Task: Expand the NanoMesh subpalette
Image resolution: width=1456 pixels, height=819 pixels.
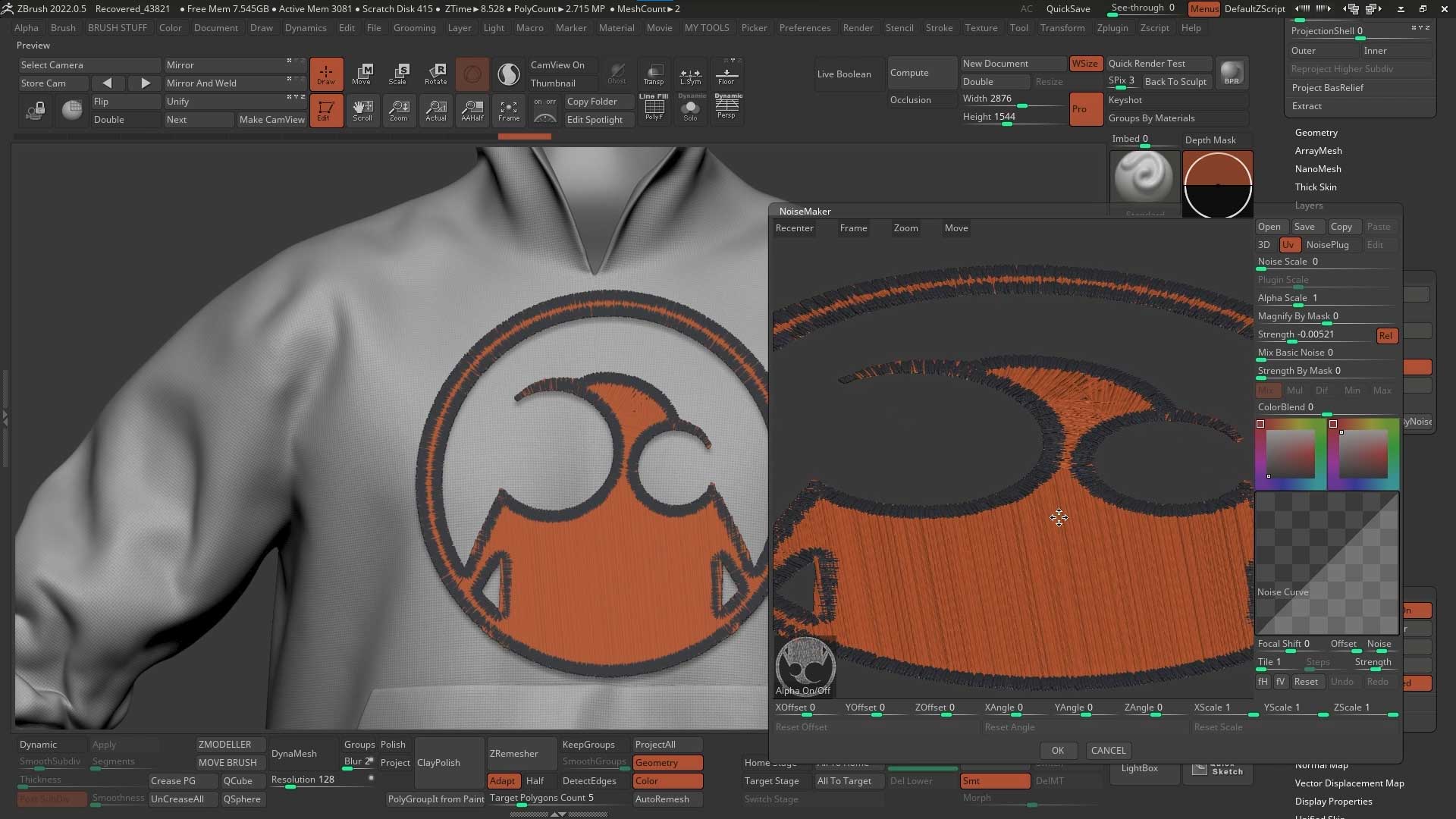Action: pyautogui.click(x=1318, y=169)
